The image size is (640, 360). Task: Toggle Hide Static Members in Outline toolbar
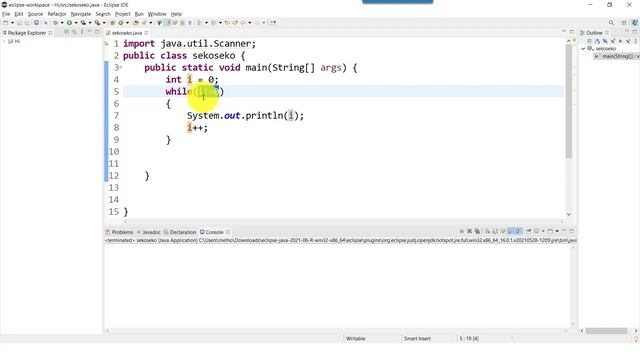[613, 41]
